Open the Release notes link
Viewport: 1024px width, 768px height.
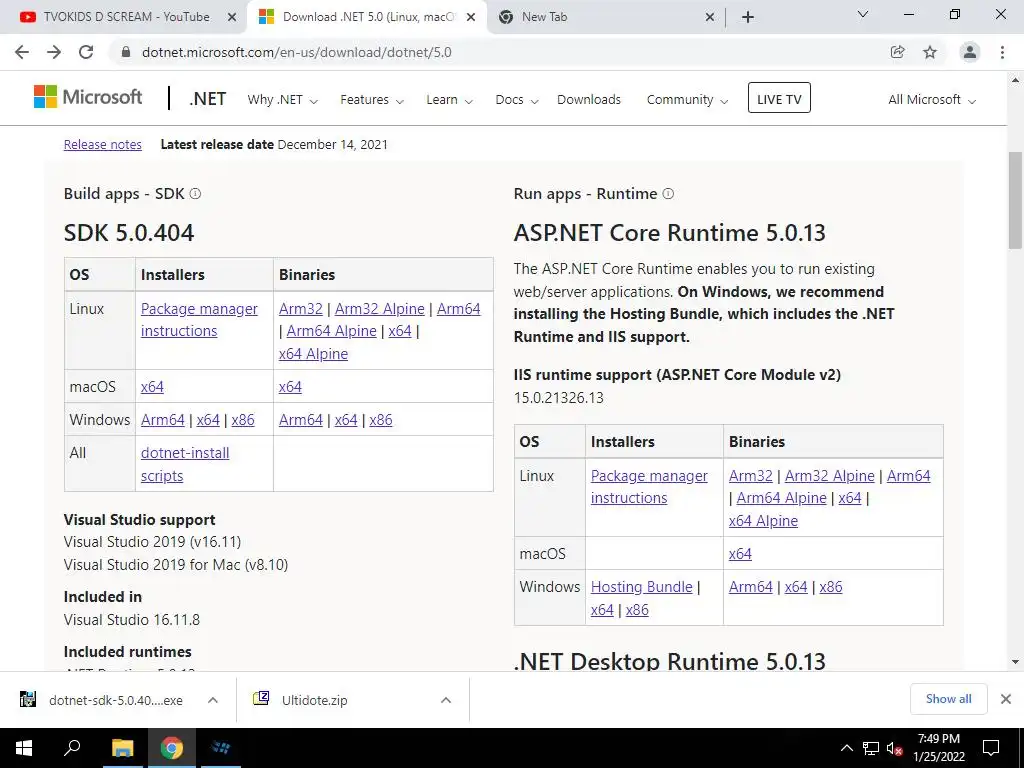(103, 144)
